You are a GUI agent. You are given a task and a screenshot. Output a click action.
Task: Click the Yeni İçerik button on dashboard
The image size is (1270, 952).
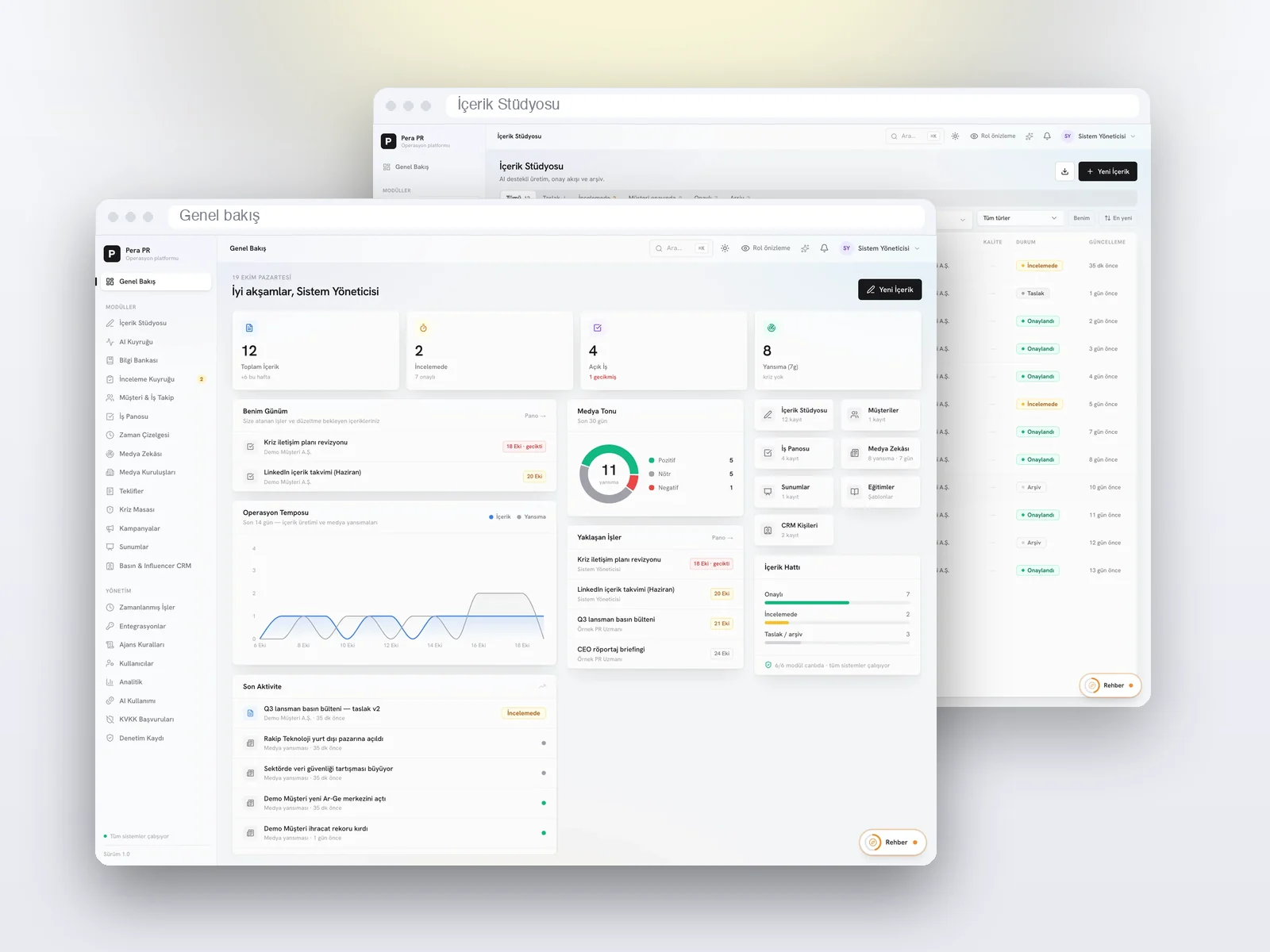pyautogui.click(x=890, y=290)
